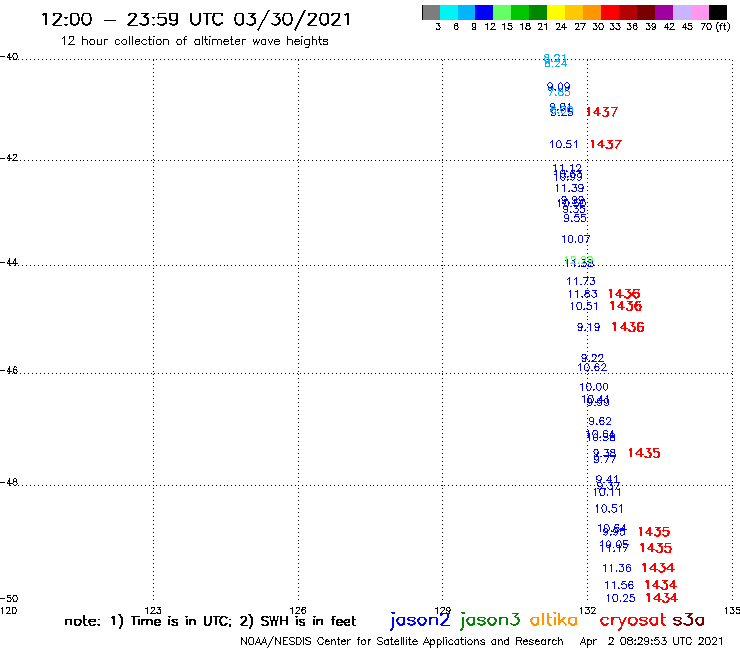
Task: Click the s3a satellite label
Action: tap(688, 620)
